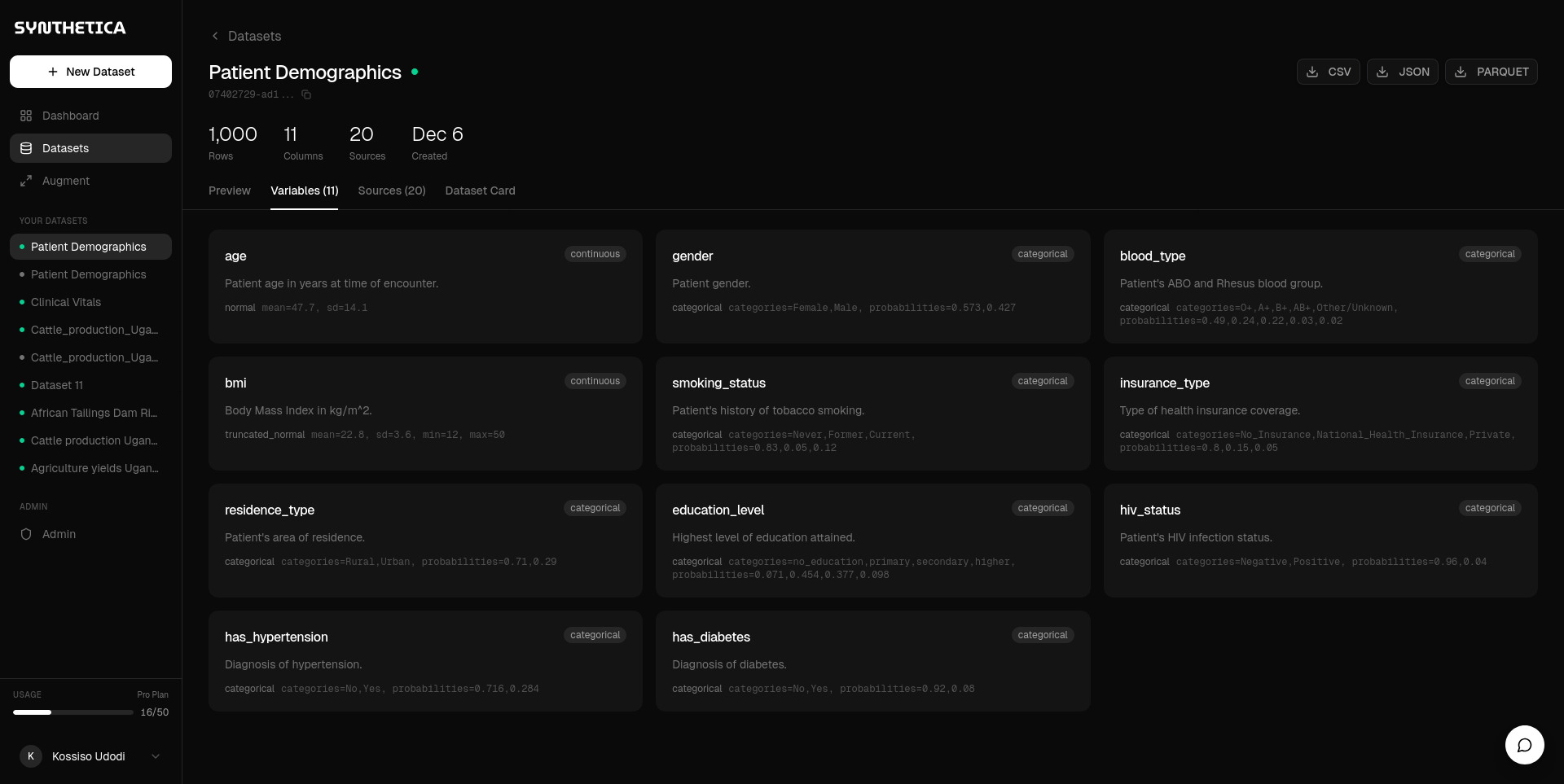Open the blood_type variable card
This screenshot has width=1564, height=784.
tap(1320, 287)
